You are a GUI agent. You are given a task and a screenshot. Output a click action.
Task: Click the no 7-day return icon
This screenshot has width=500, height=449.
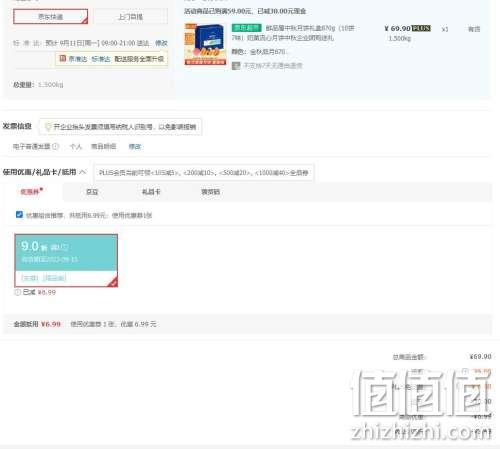coord(236,66)
